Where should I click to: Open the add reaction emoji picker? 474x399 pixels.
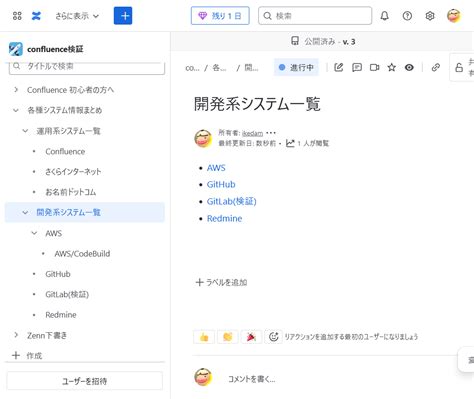click(274, 337)
